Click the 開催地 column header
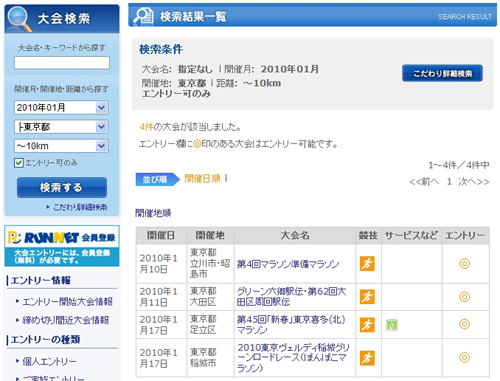The width and height of the screenshot is (500, 381). tap(210, 236)
